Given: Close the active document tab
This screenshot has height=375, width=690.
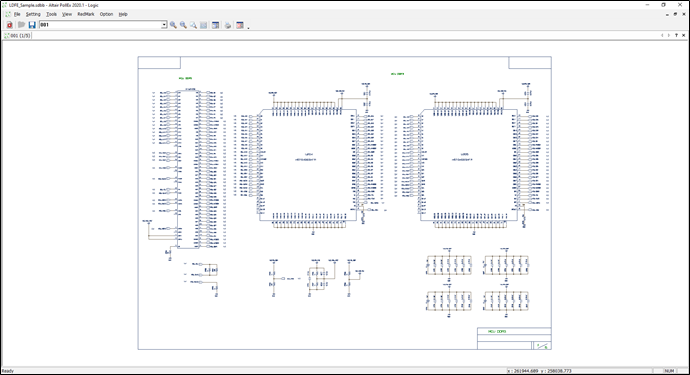Looking at the screenshot, I should [x=683, y=35].
